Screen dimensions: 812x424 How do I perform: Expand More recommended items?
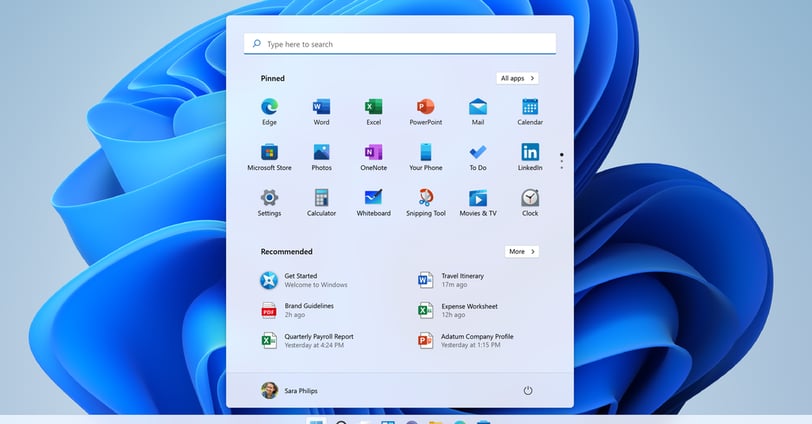521,252
